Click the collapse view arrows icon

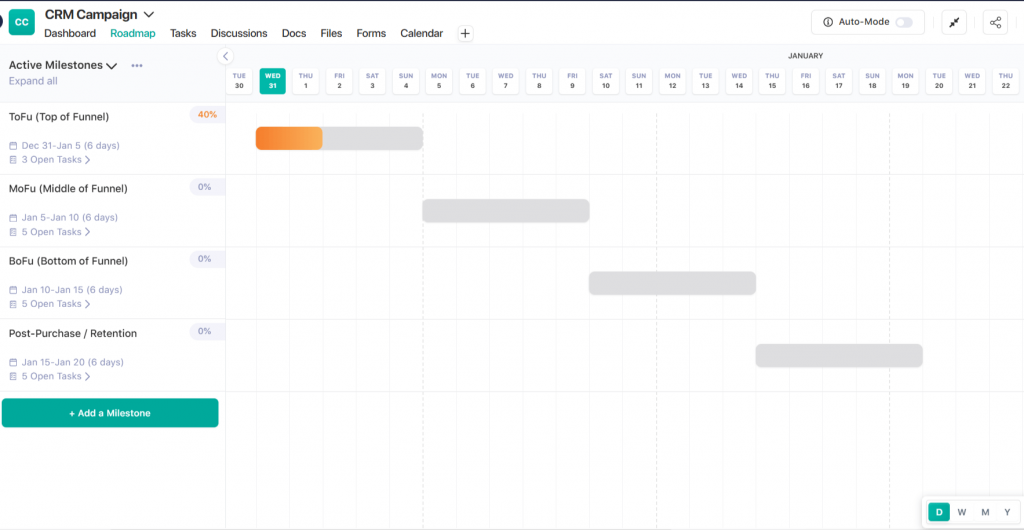pos(954,22)
